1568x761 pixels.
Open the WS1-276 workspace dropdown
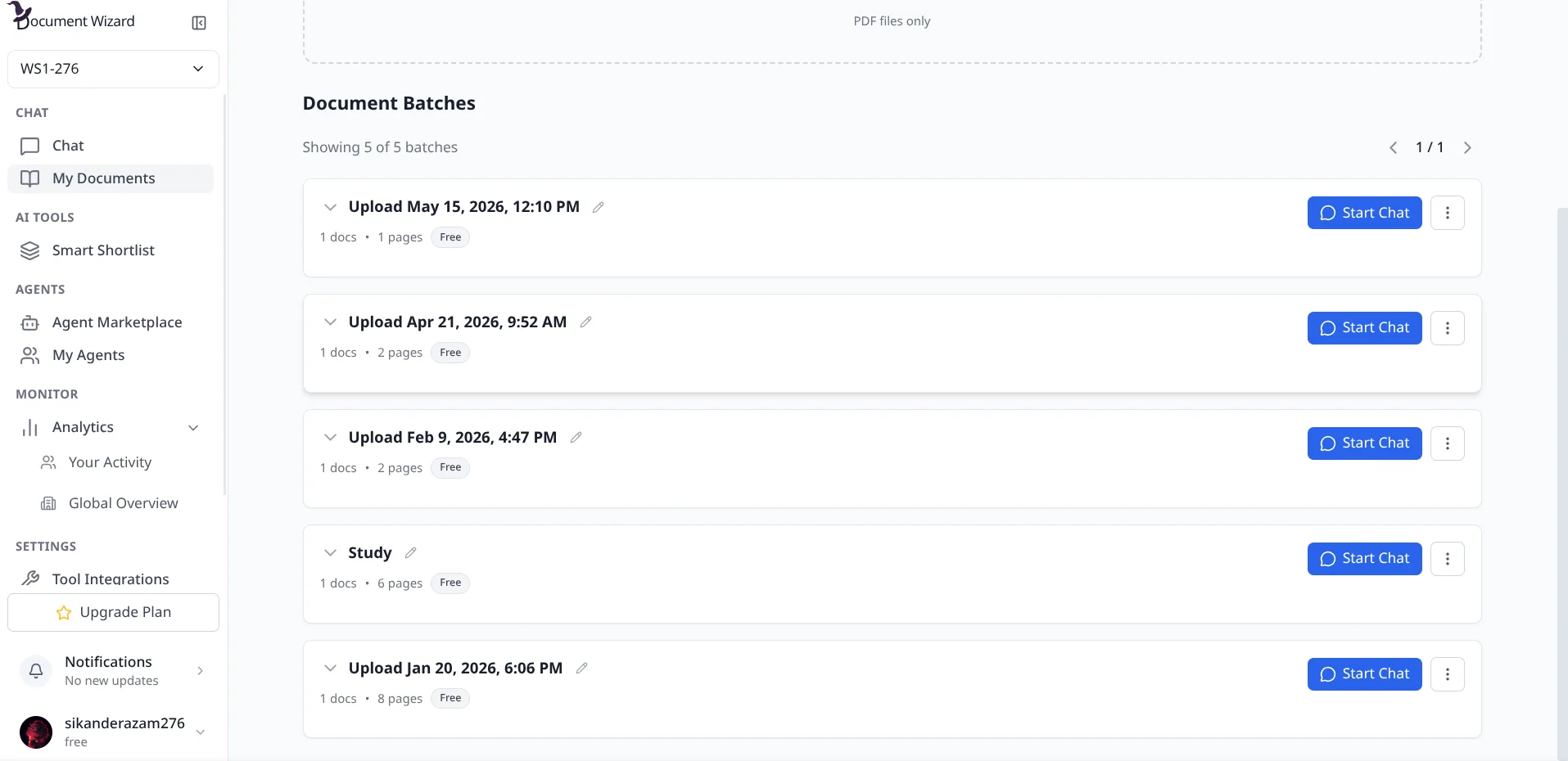tap(113, 69)
